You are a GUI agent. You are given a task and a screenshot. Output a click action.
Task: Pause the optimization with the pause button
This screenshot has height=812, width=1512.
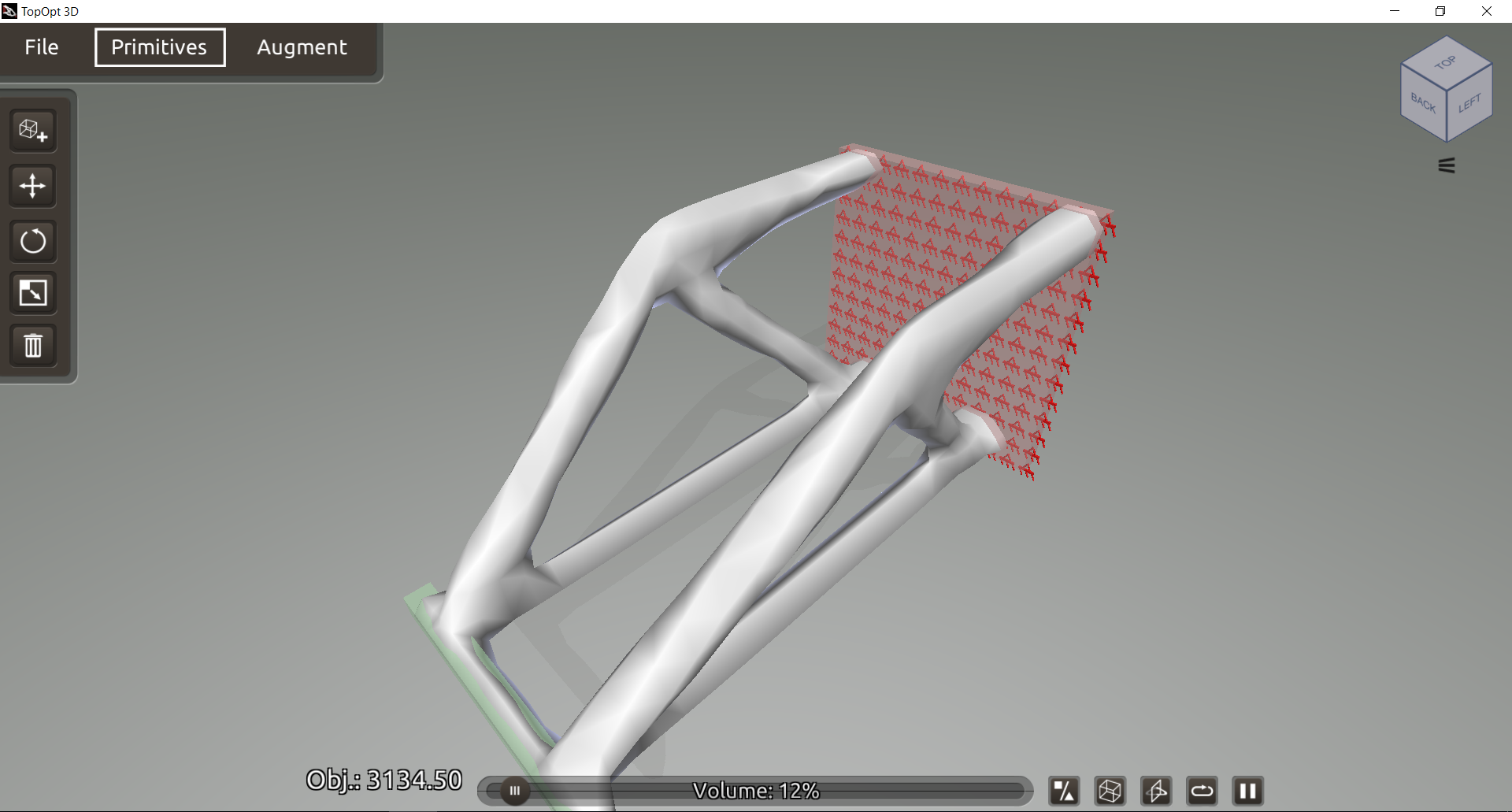1248,791
